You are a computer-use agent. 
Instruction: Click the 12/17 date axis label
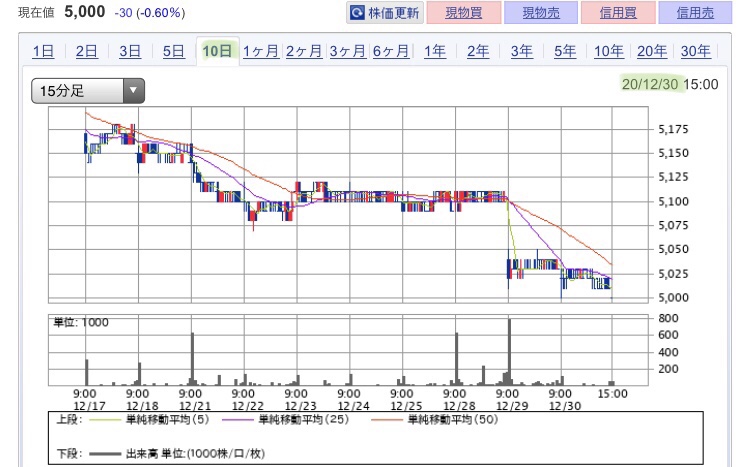coord(89,406)
